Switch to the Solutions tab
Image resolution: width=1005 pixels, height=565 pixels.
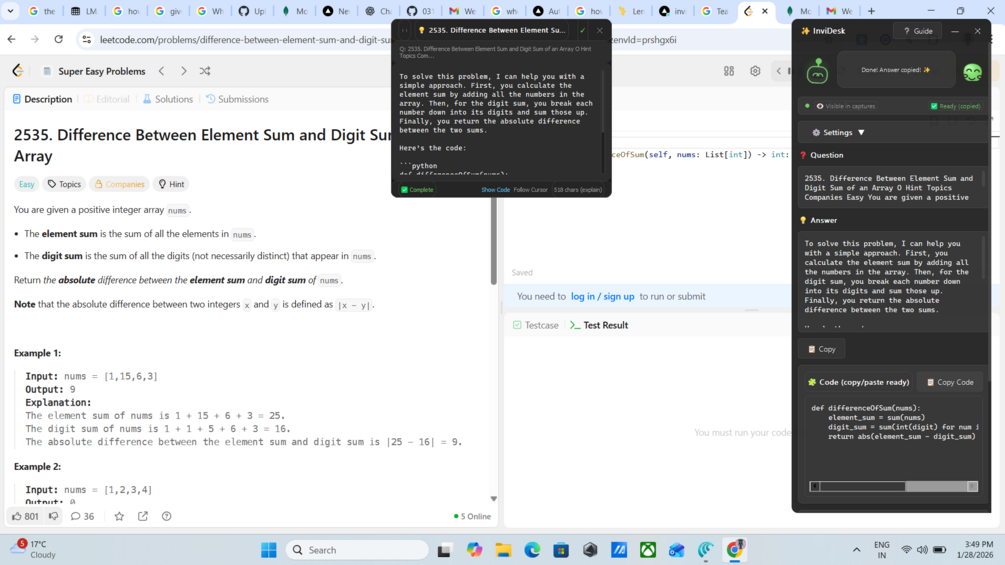click(167, 99)
